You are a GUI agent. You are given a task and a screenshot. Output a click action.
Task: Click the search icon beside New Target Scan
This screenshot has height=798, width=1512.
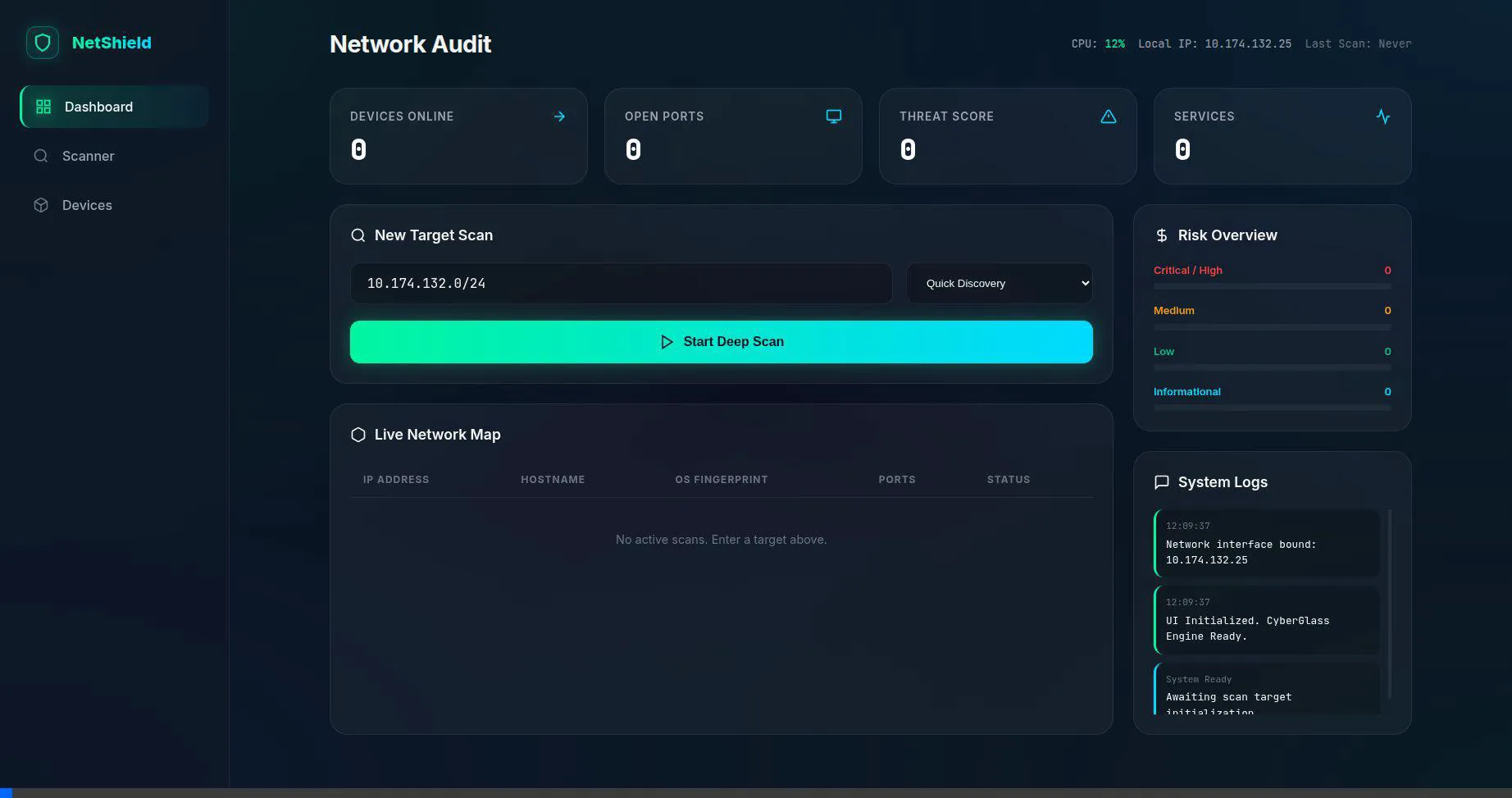(x=358, y=235)
